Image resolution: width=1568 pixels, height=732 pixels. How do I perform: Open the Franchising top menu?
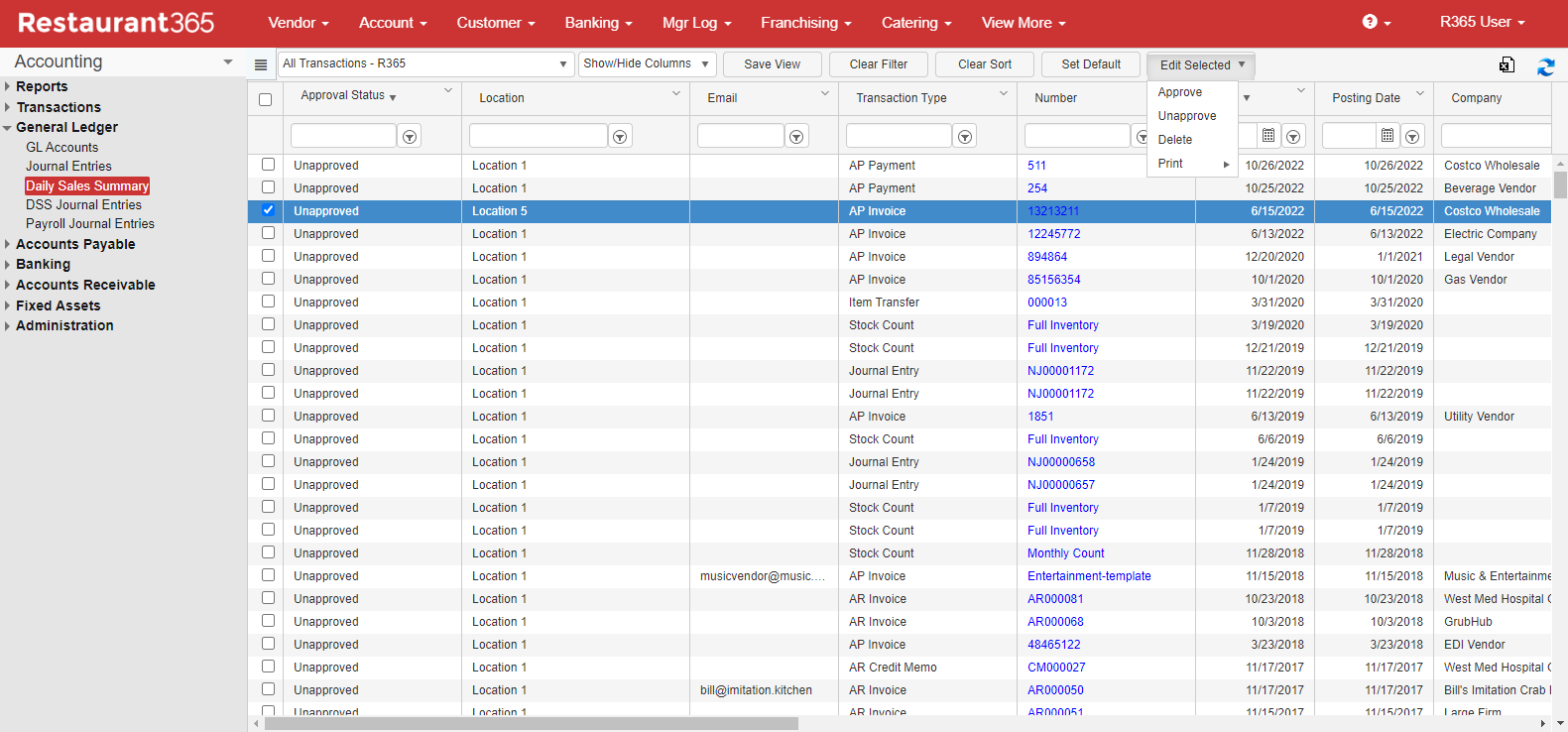806,23
